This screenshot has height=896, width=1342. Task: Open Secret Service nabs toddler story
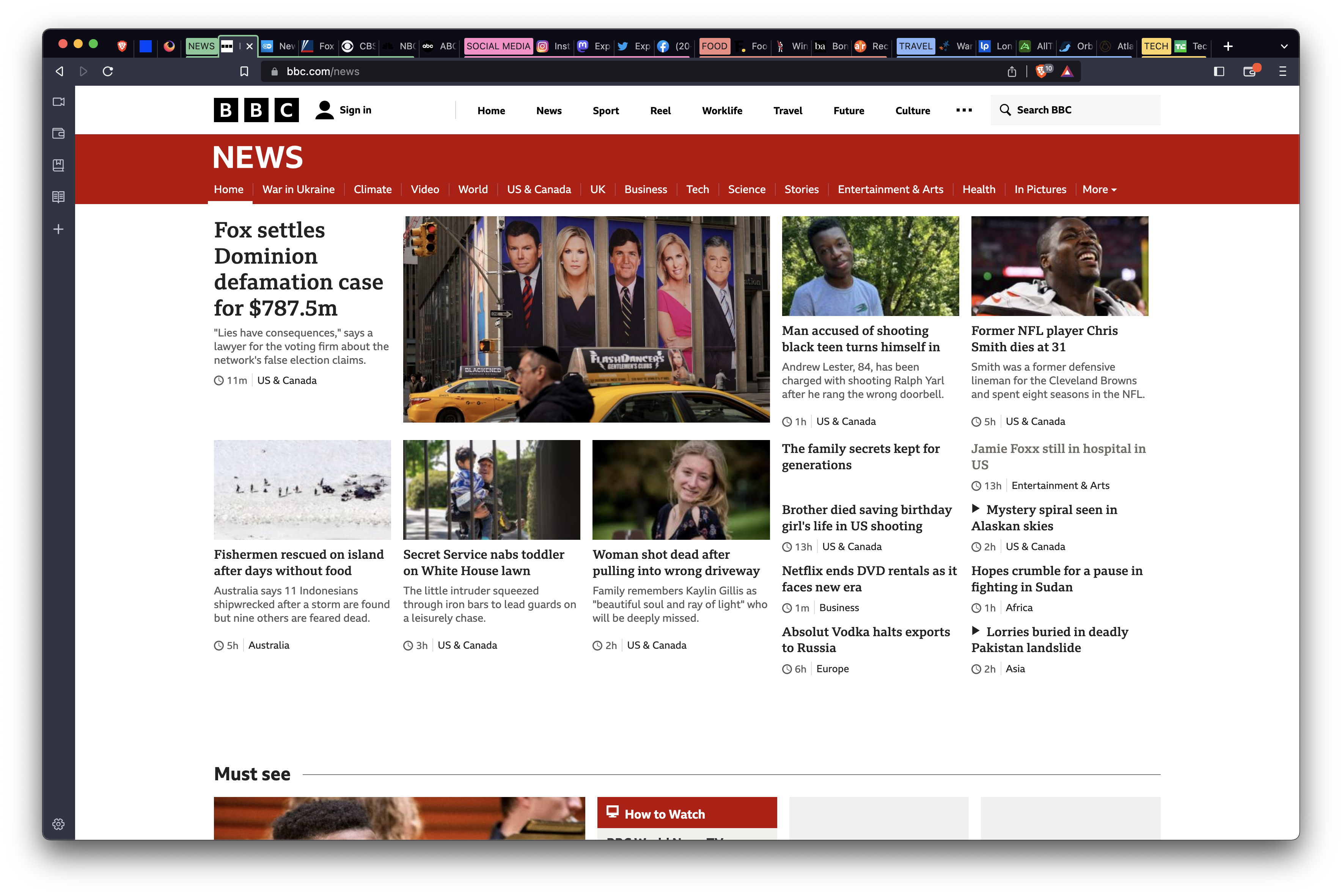pos(483,562)
